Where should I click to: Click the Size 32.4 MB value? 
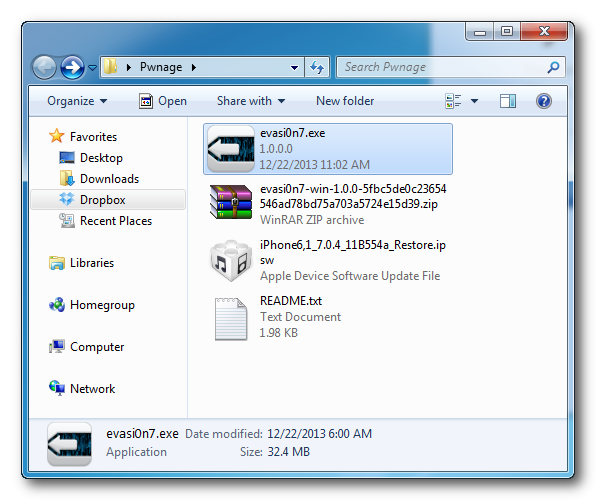pos(288,452)
